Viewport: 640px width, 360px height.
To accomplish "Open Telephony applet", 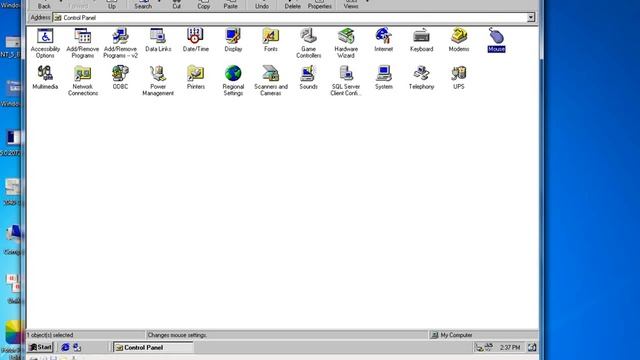I will (x=421, y=78).
